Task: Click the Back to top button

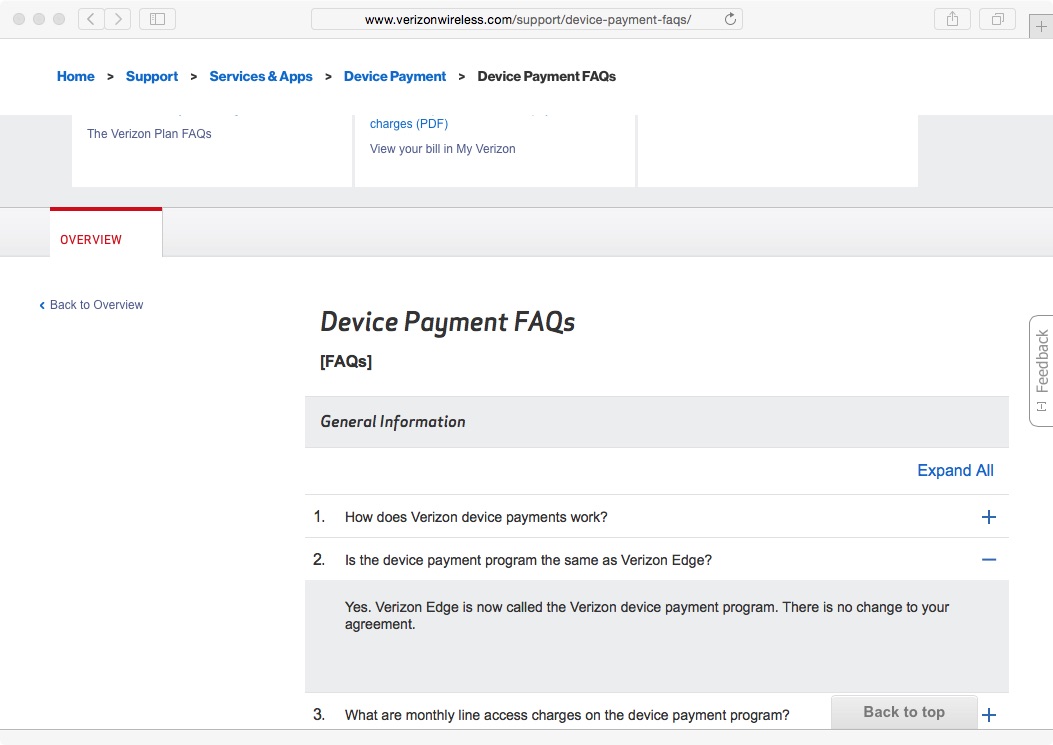Action: tap(904, 712)
